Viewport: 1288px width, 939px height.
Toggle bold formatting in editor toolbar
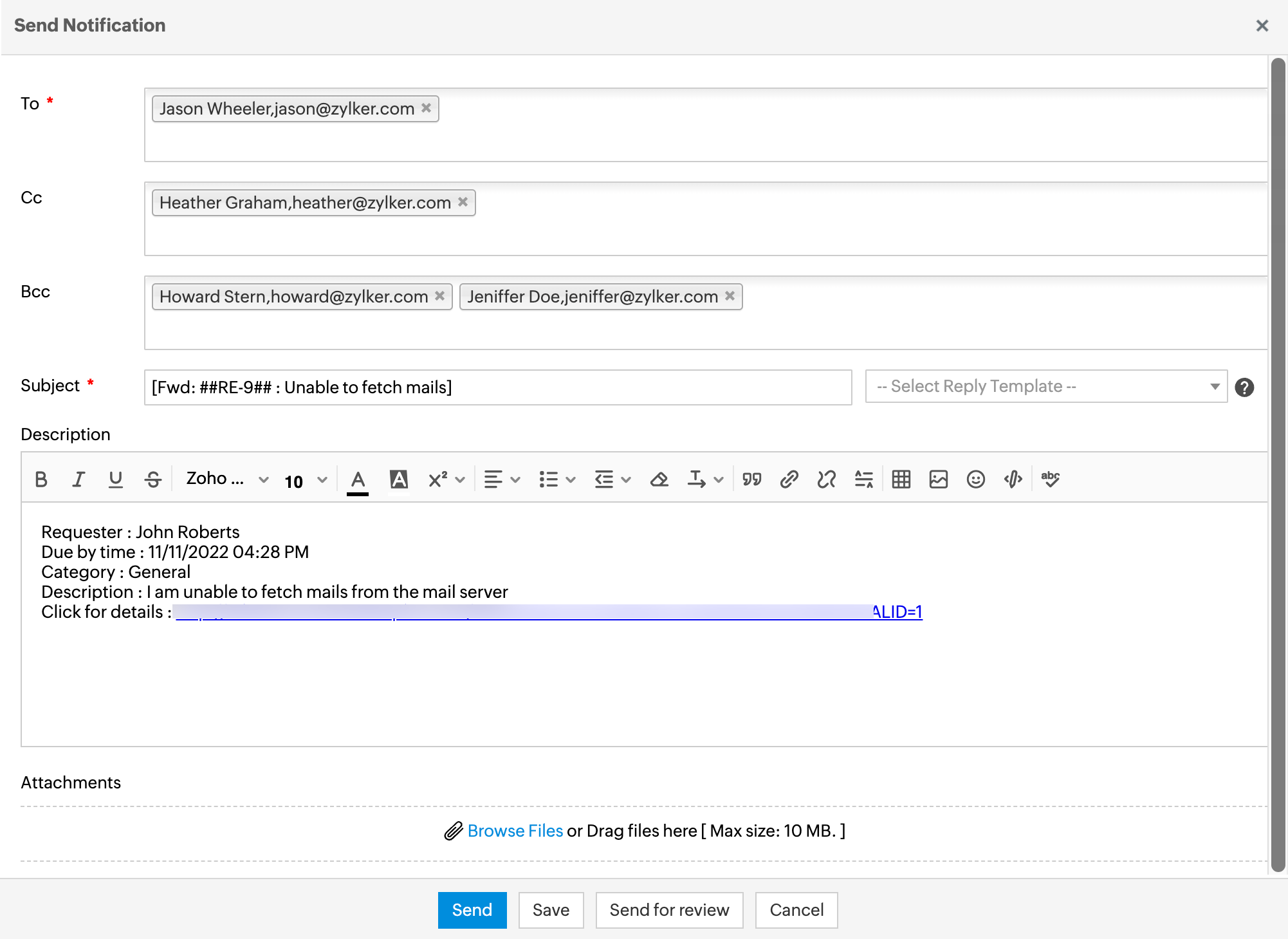tap(41, 479)
